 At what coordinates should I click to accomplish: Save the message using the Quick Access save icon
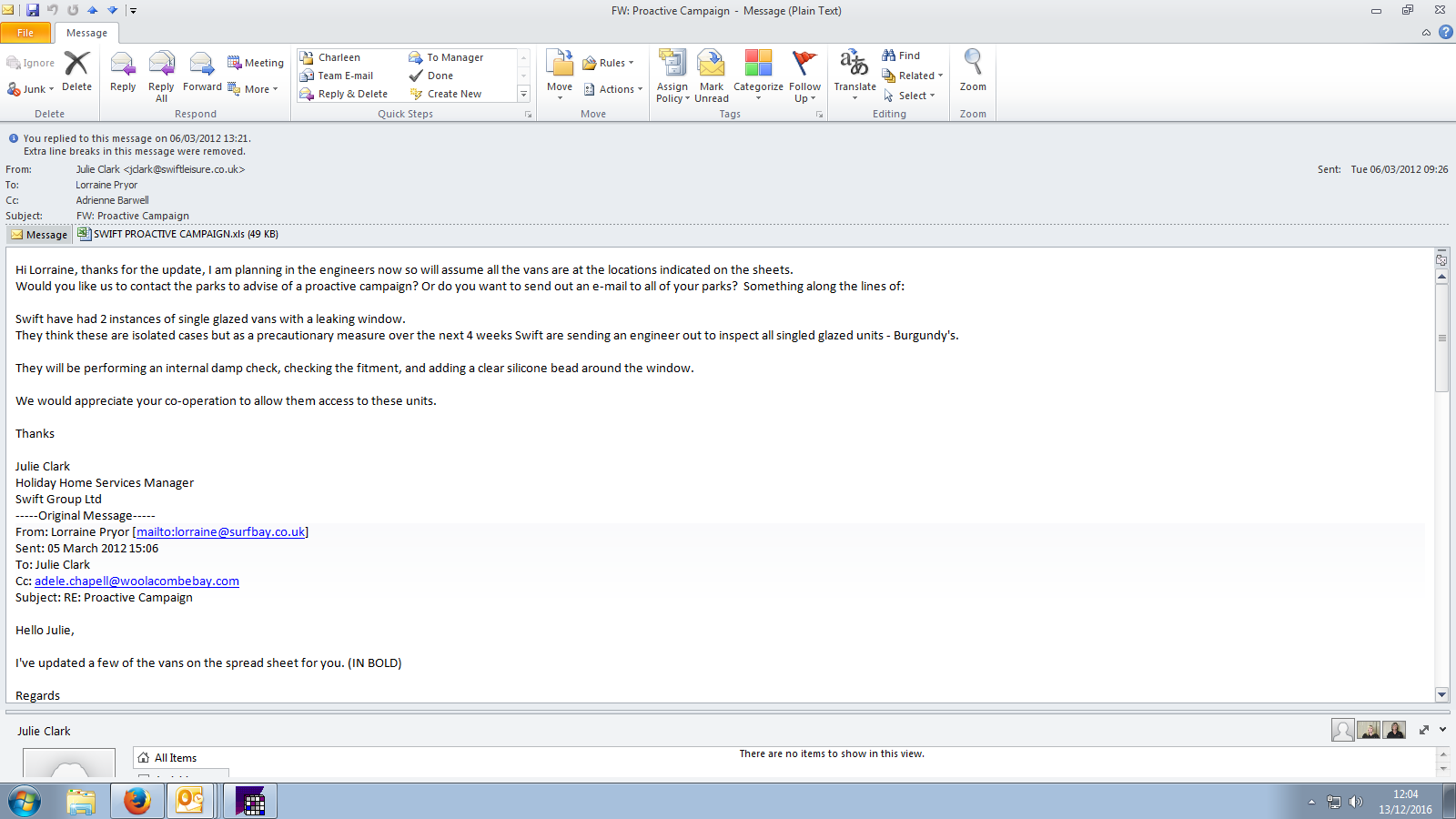(33, 10)
